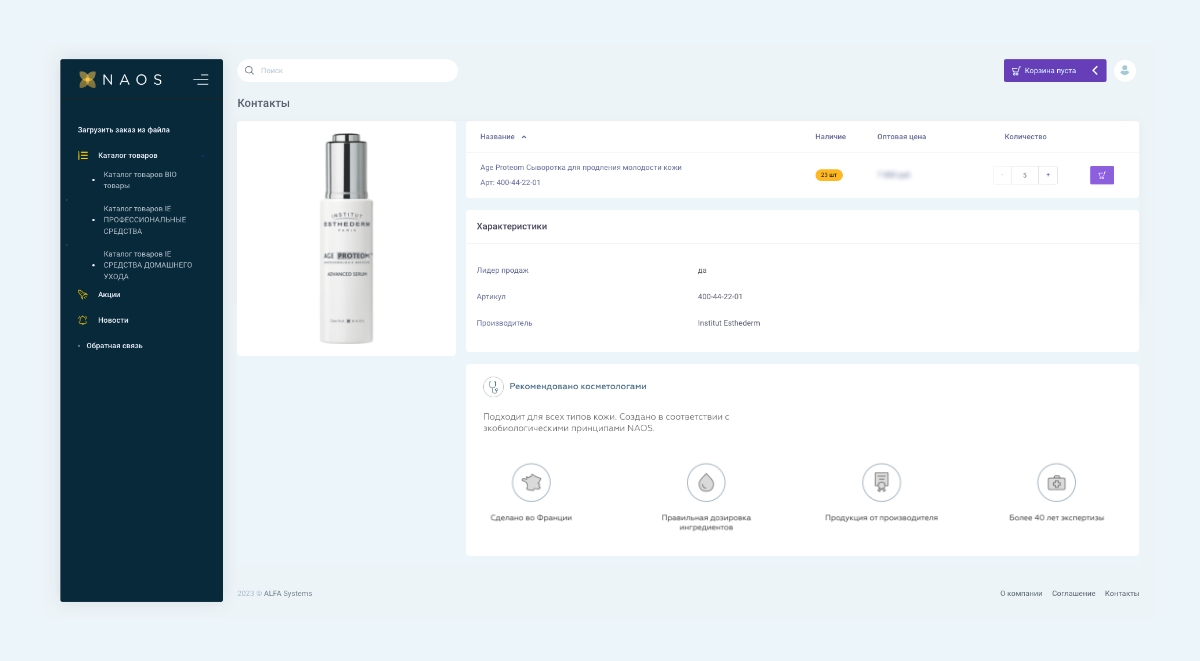This screenshot has height=661, width=1200.
Task: Click the Количество column header
Action: (x=1025, y=137)
